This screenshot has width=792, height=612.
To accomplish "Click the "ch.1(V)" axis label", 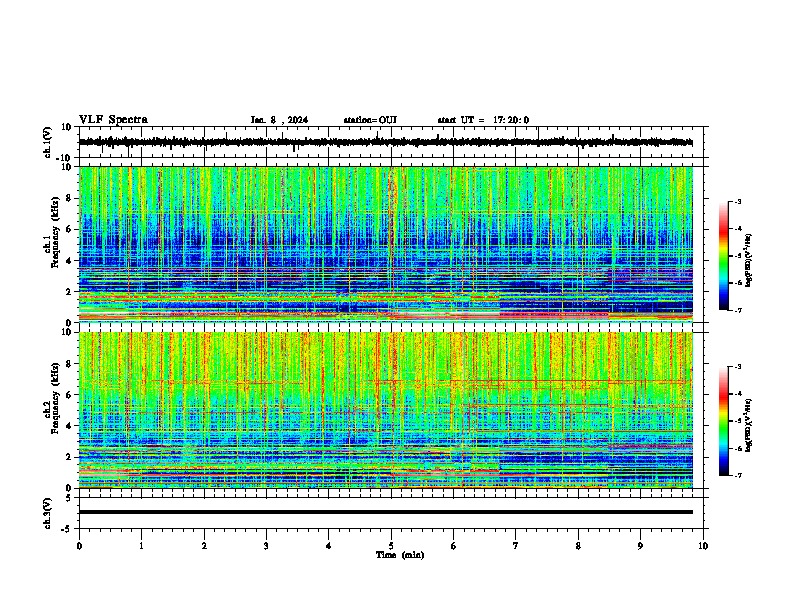I will pos(48,142).
